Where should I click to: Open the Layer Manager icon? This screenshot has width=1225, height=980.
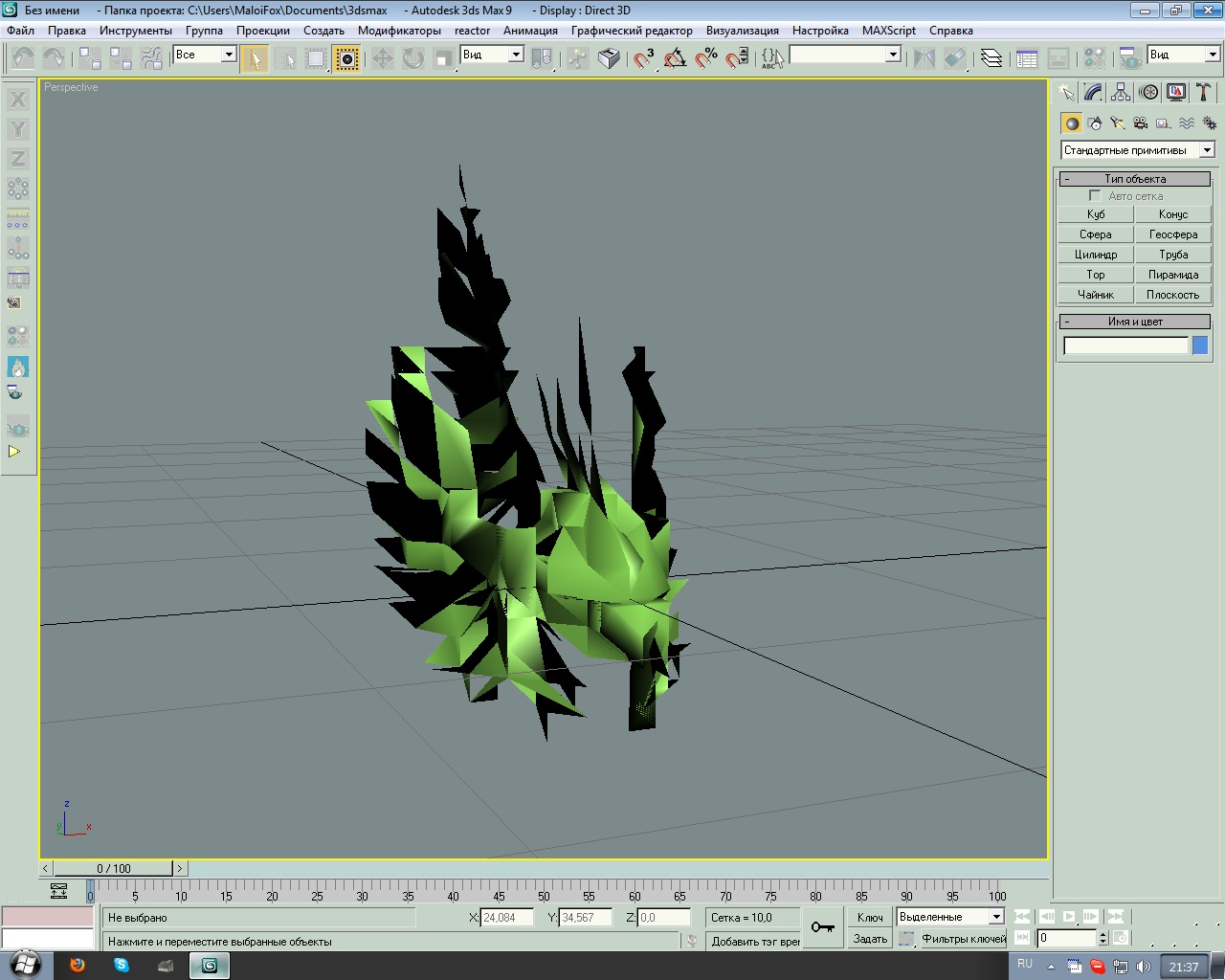991,58
